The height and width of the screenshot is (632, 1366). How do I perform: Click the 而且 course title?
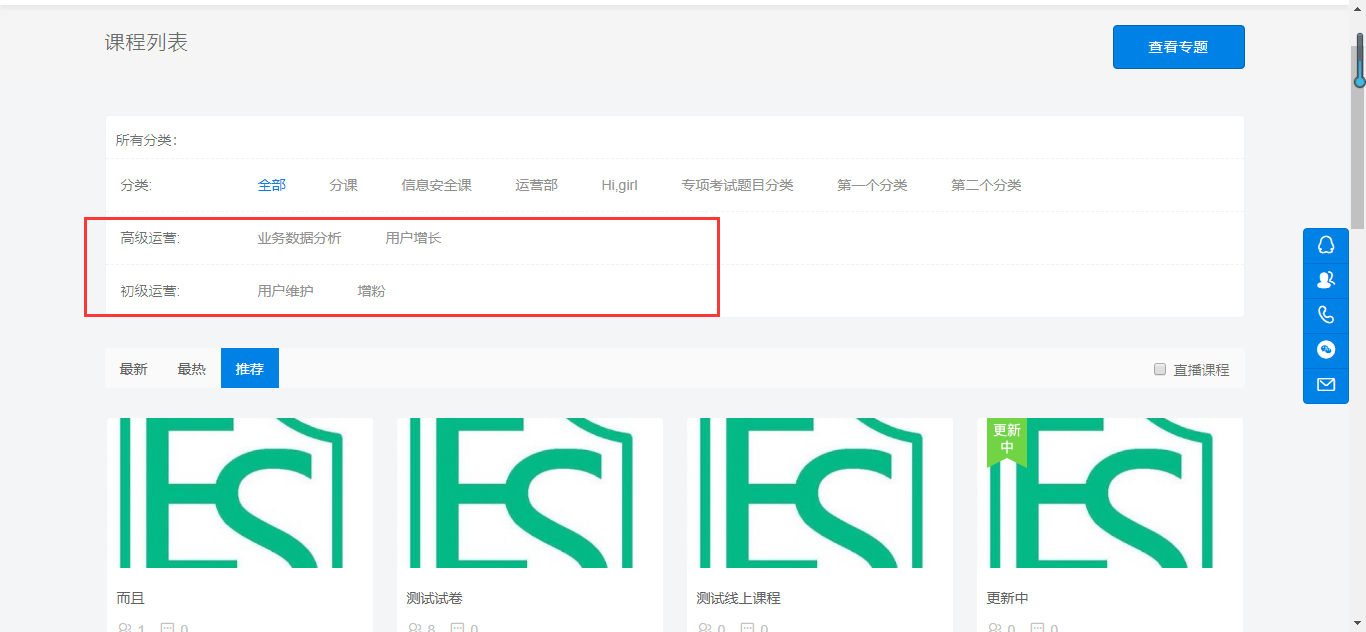[131, 598]
